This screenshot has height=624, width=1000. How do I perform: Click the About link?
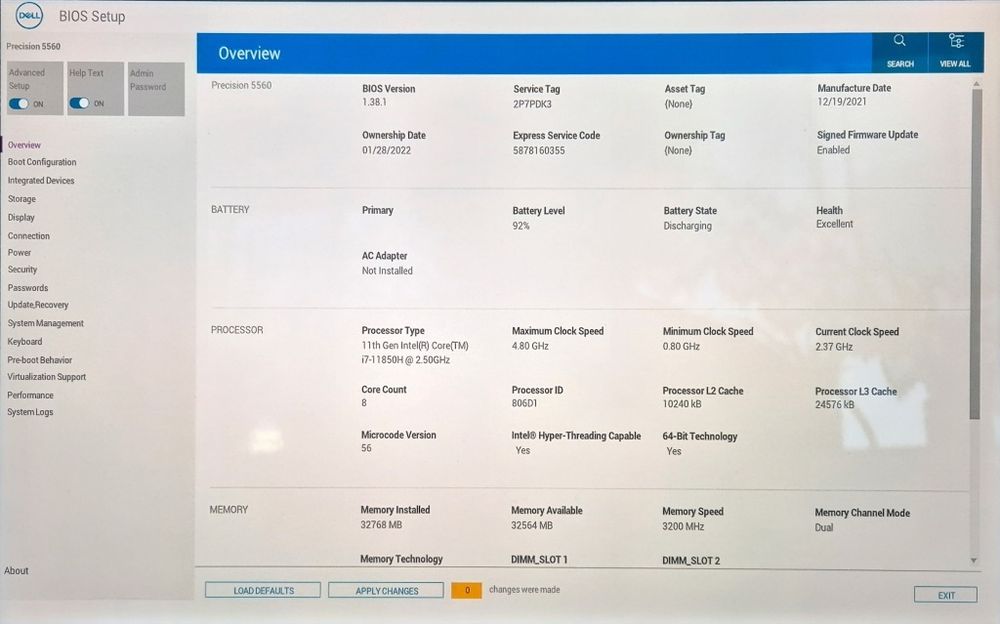pos(16,571)
